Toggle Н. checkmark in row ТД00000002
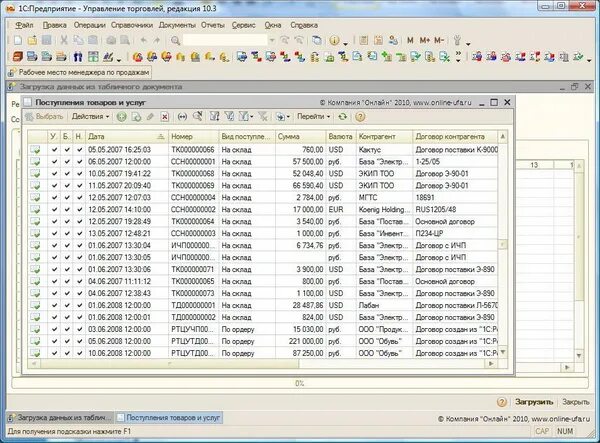 tap(79, 317)
